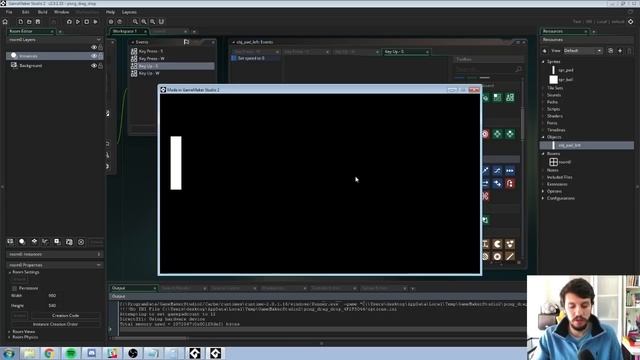The height and width of the screenshot is (360, 640).
Task: Click the Sounds resource folder
Action: click(554, 95)
